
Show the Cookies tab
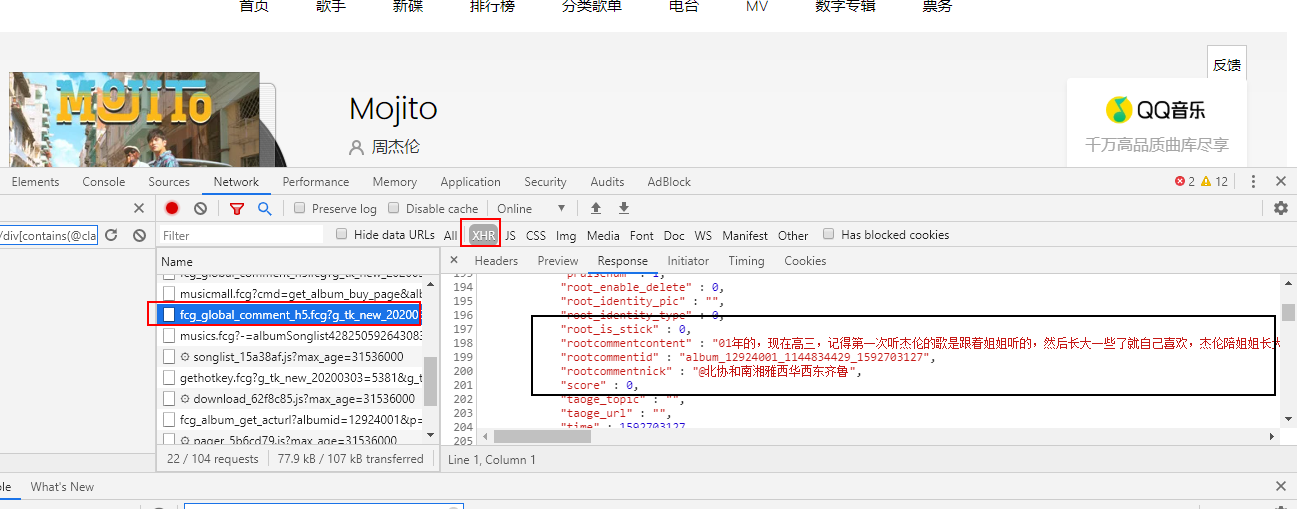(x=805, y=261)
